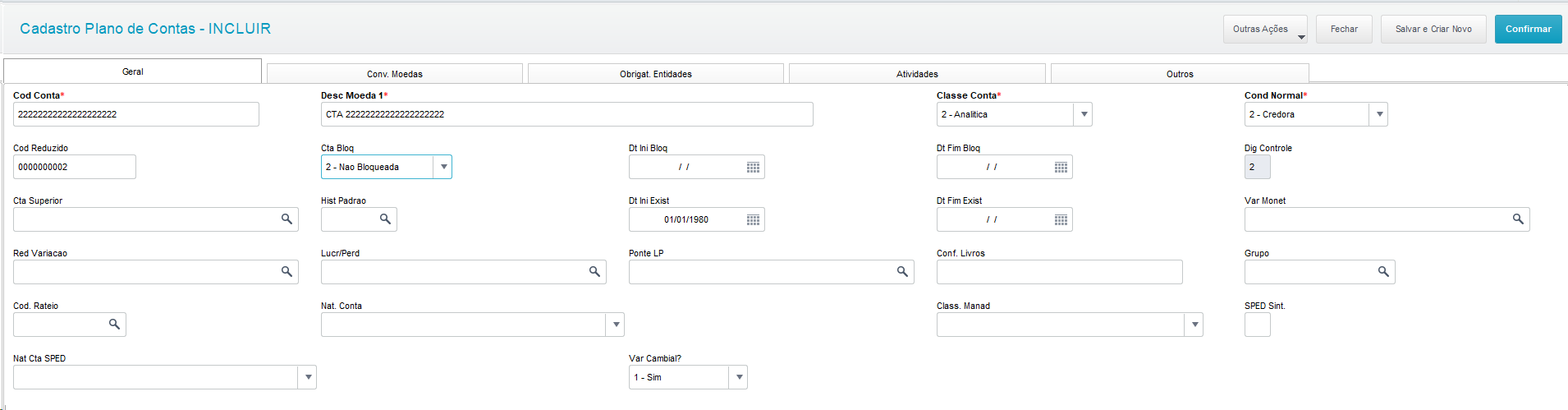Screen dimensions: 1568x410
Task: Open calendar for Dt Ini Exist date
Action: 753,220
